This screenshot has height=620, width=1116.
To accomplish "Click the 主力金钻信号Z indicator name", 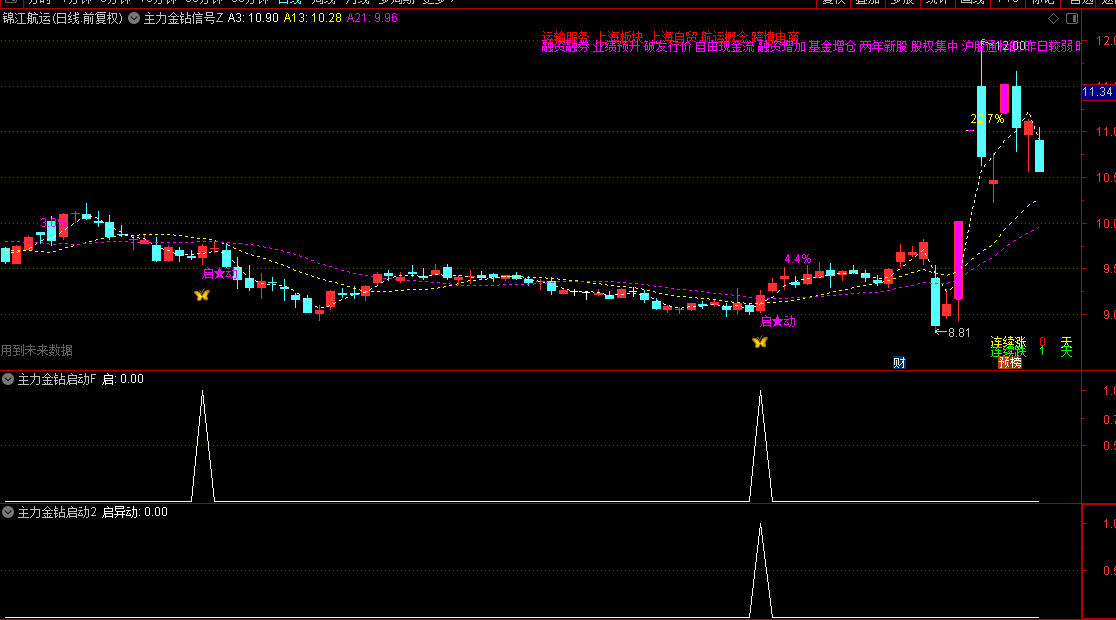I will point(184,19).
